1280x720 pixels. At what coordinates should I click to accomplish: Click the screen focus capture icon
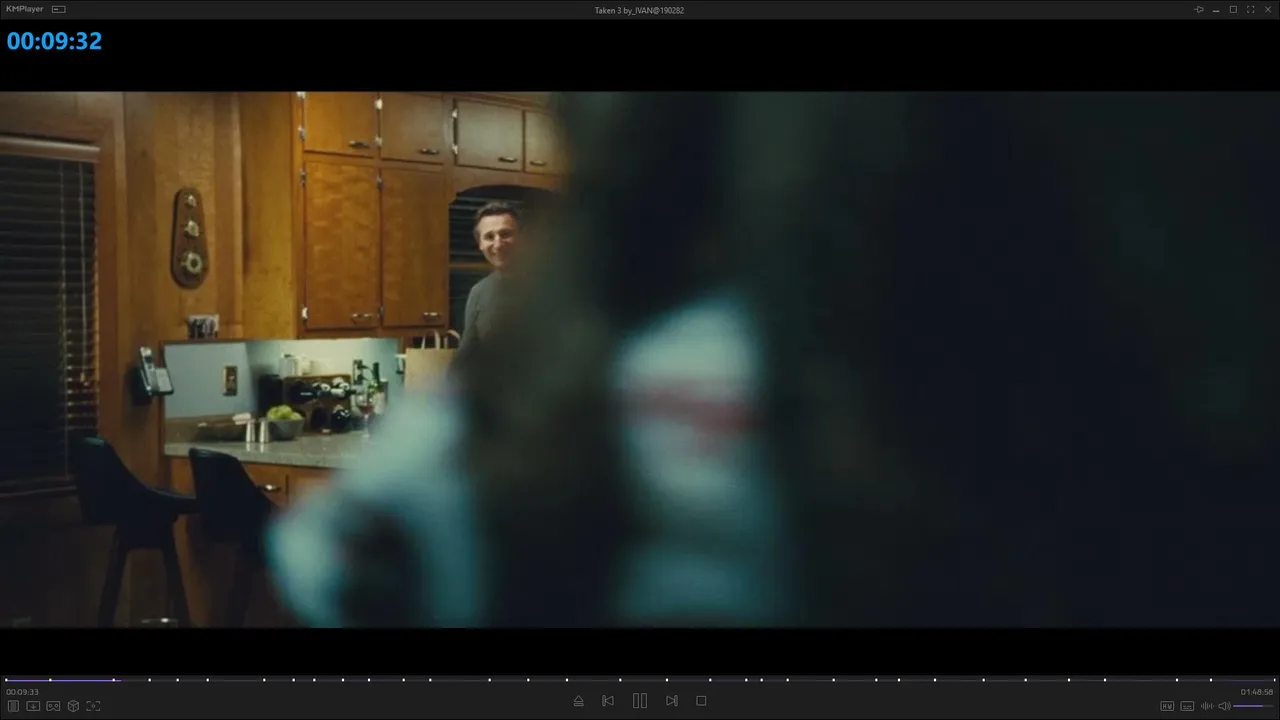coord(93,706)
